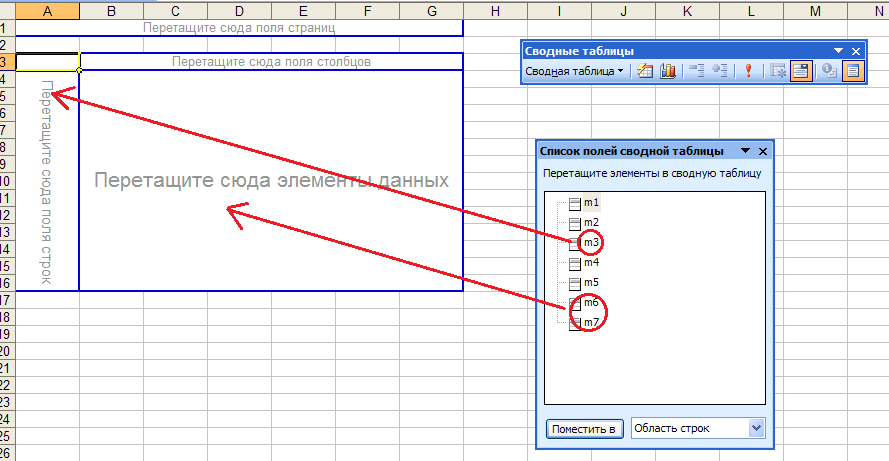Close the 'Список полей сводной таблицы' panel
This screenshot has height=461, width=889.
(x=763, y=151)
